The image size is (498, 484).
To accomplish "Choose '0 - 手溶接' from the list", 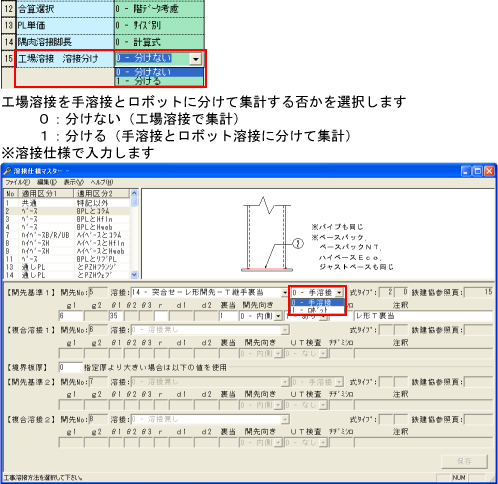I will point(317,302).
